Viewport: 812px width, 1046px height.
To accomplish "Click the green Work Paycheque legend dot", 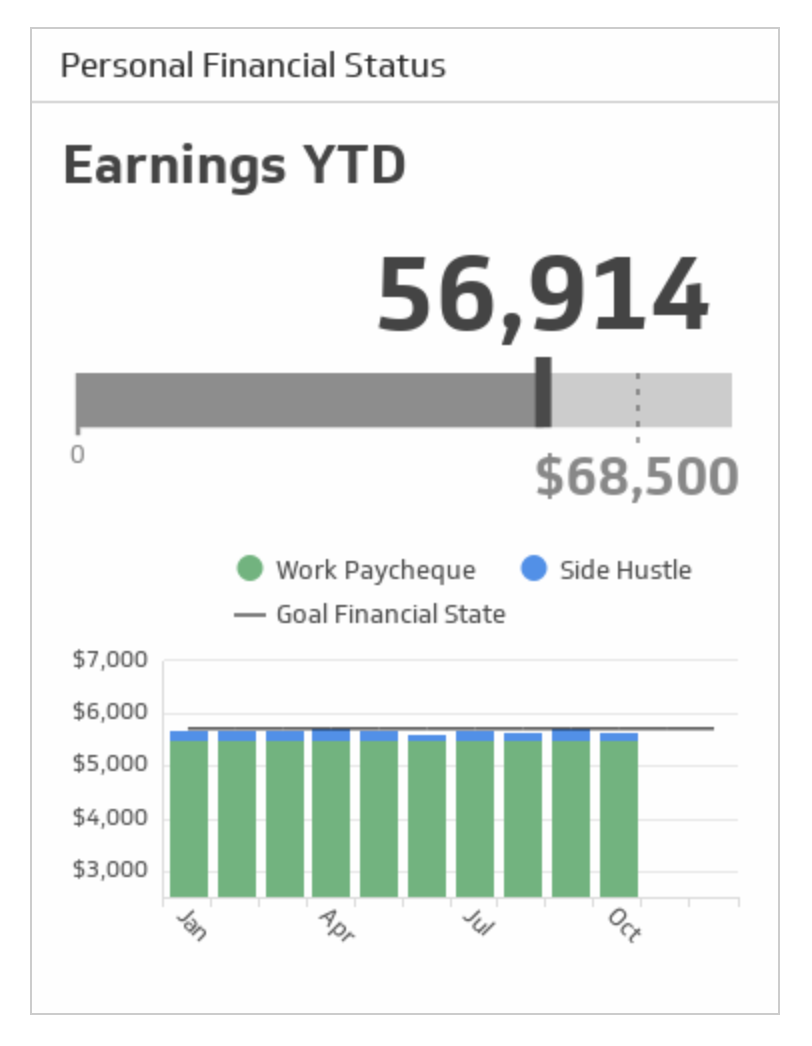I will [x=249, y=570].
